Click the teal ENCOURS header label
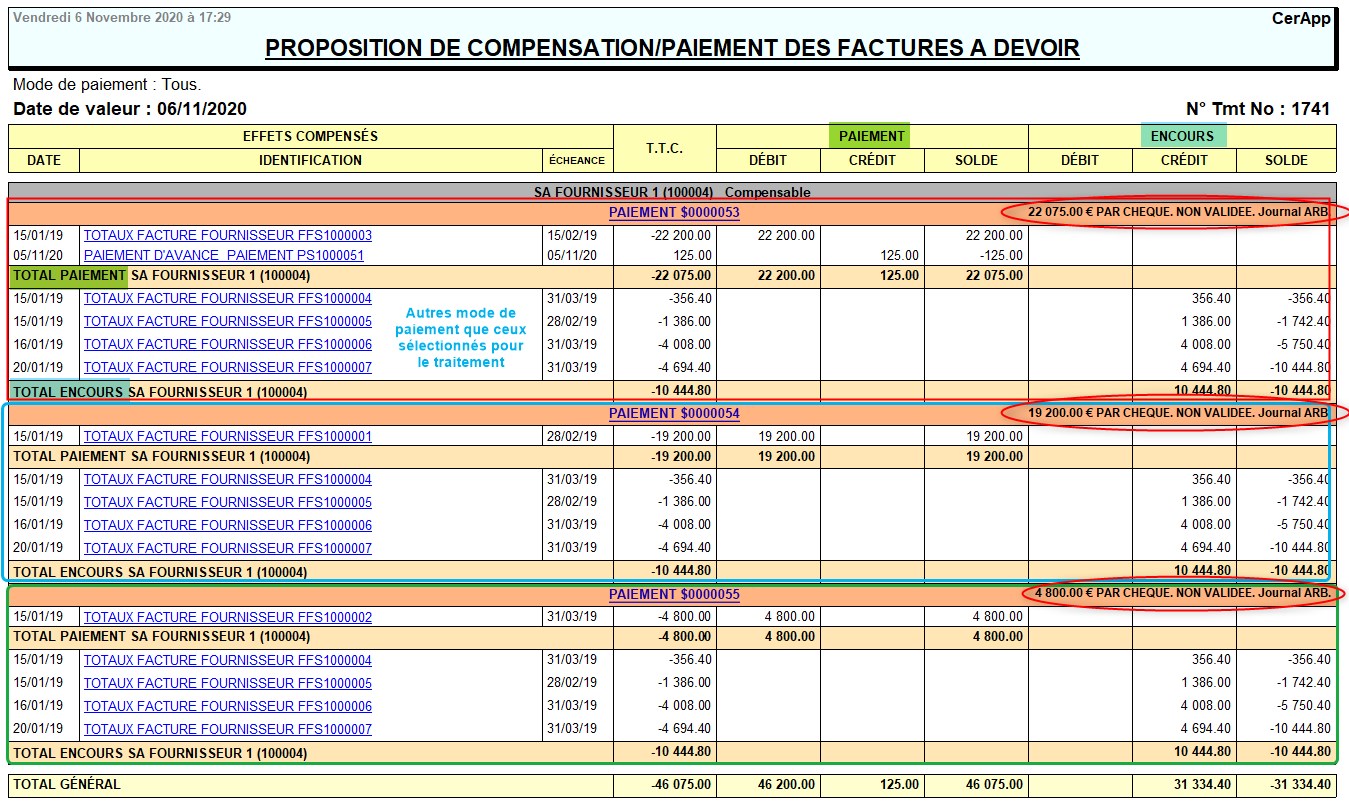 (1182, 136)
